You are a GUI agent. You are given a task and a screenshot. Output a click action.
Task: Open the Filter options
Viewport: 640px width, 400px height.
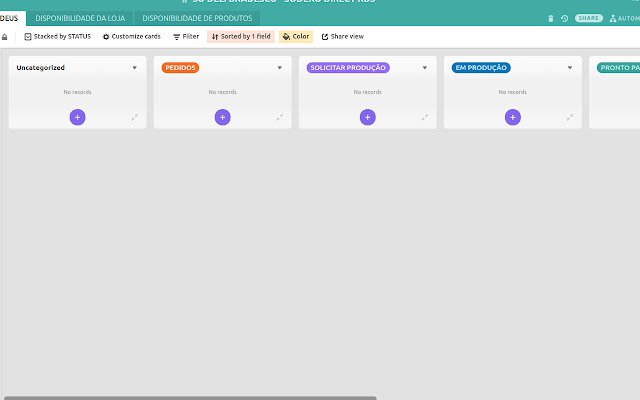pos(186,37)
